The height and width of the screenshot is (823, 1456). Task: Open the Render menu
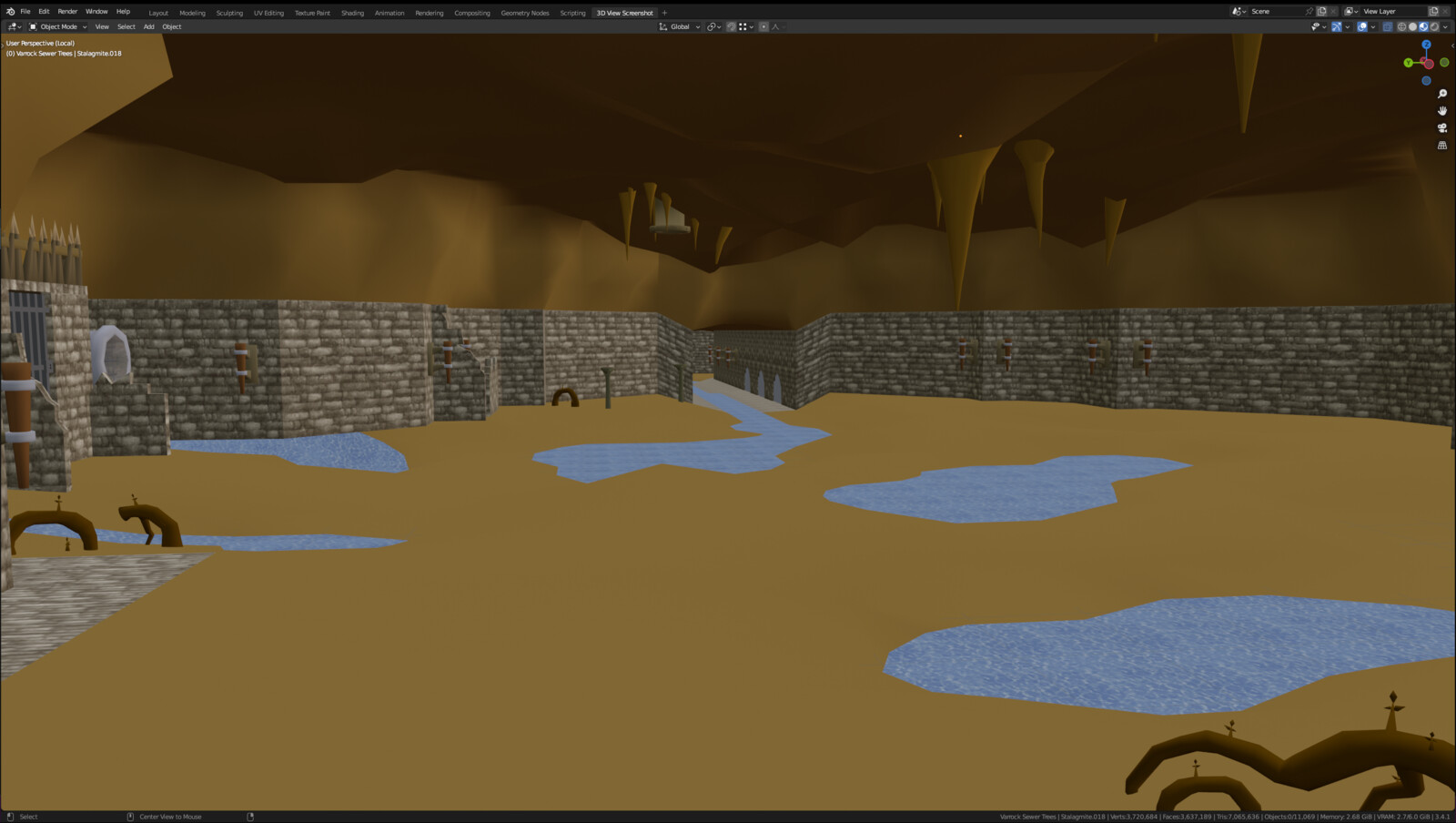(67, 12)
